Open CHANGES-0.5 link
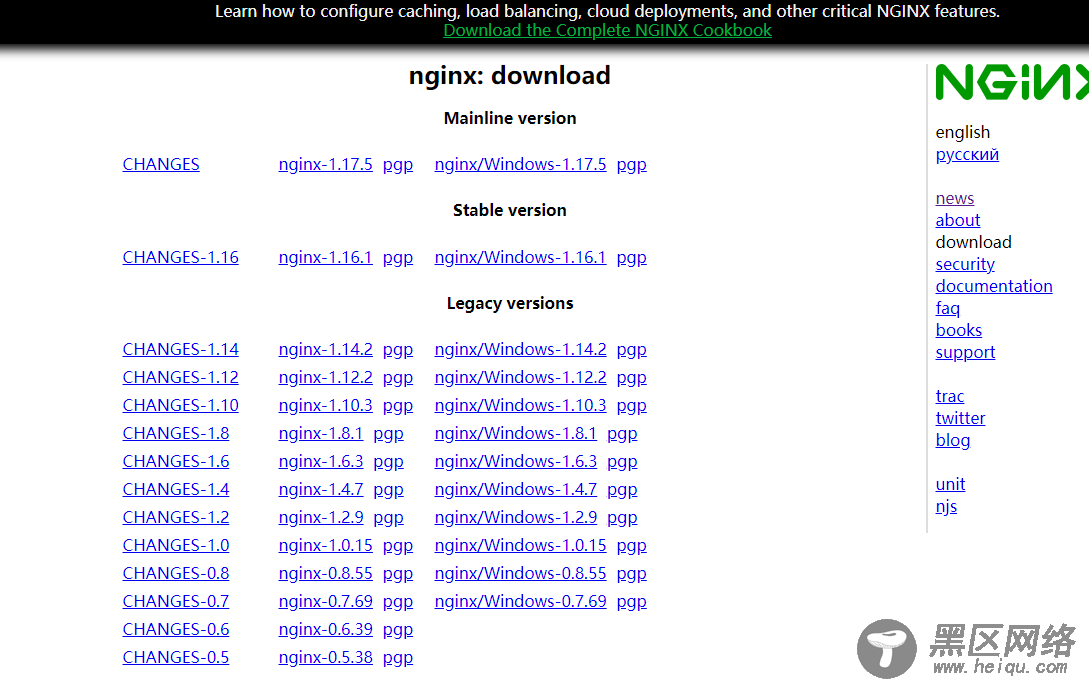 pyautogui.click(x=176, y=658)
